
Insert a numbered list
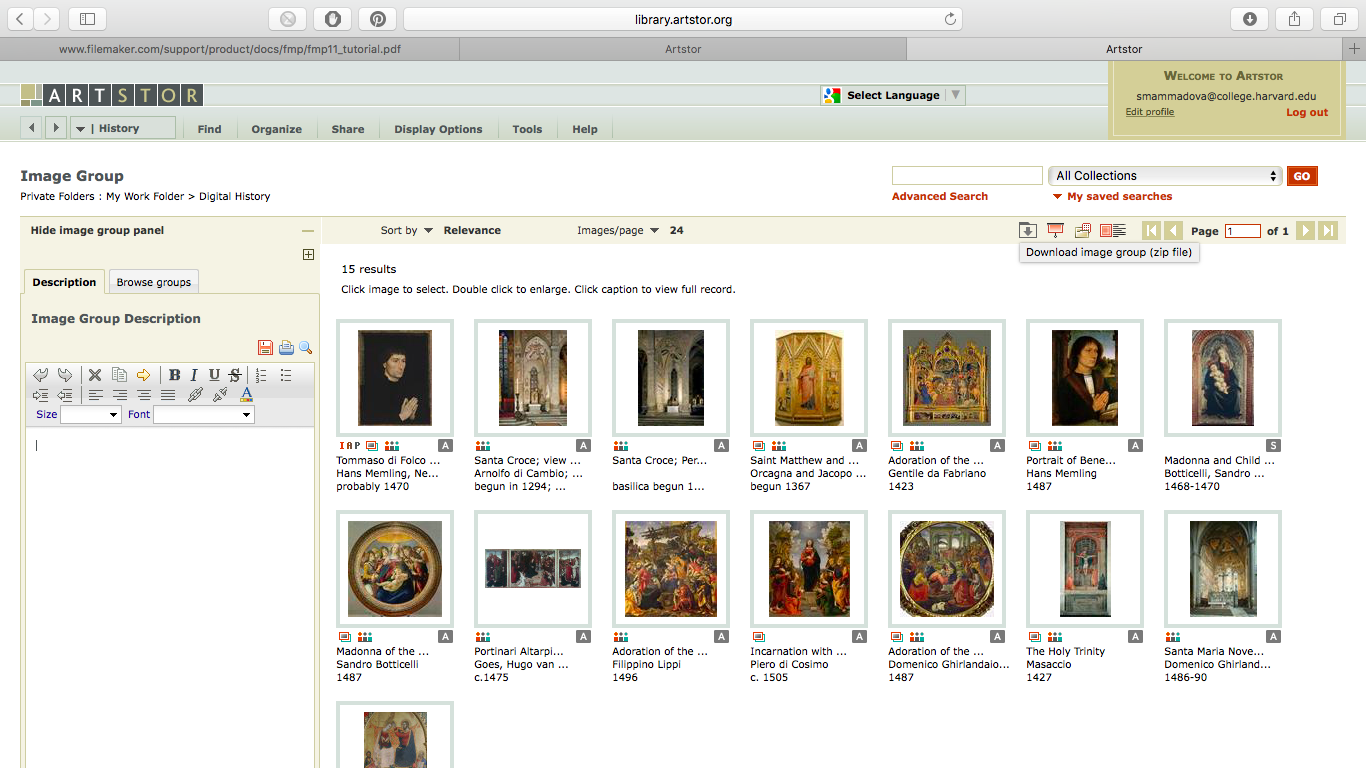[x=262, y=375]
